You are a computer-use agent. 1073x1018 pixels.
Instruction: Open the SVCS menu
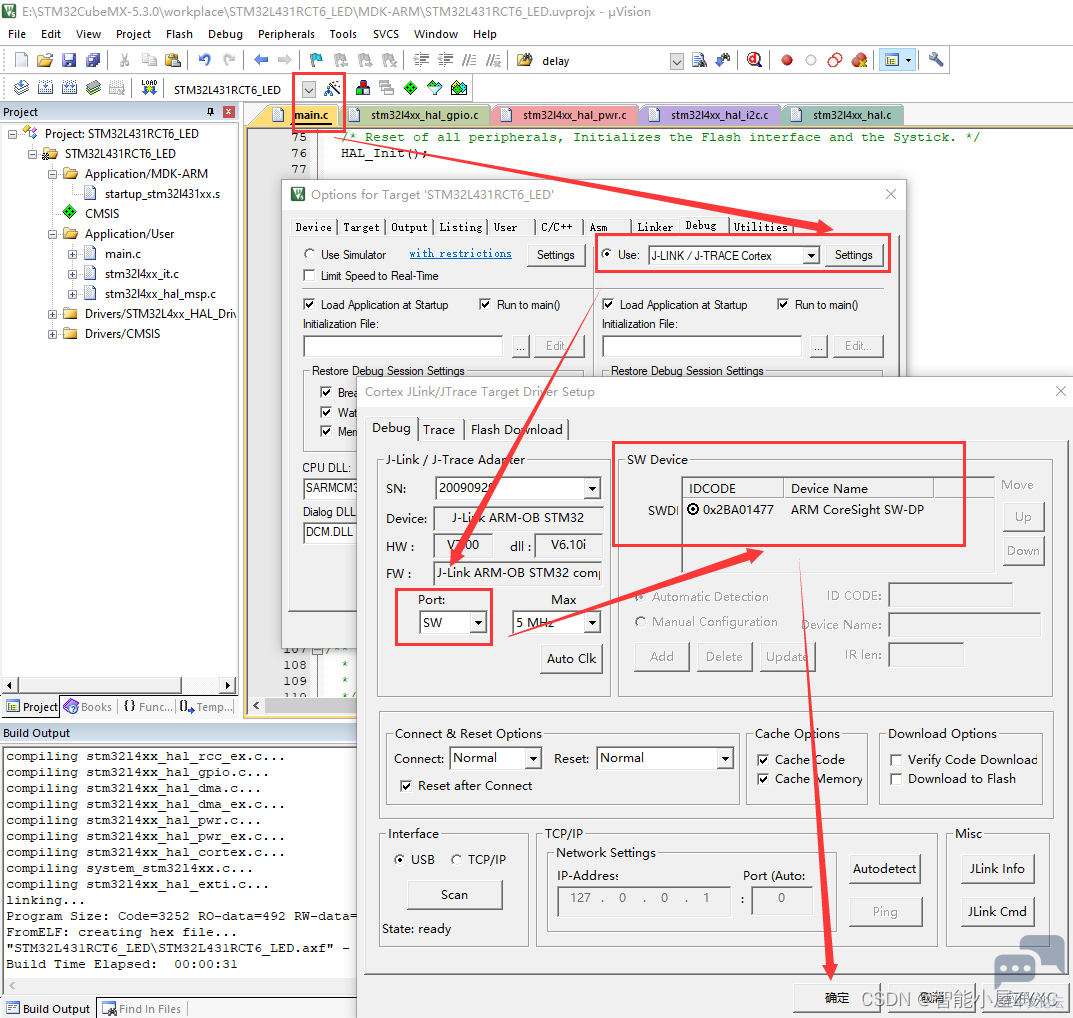386,34
